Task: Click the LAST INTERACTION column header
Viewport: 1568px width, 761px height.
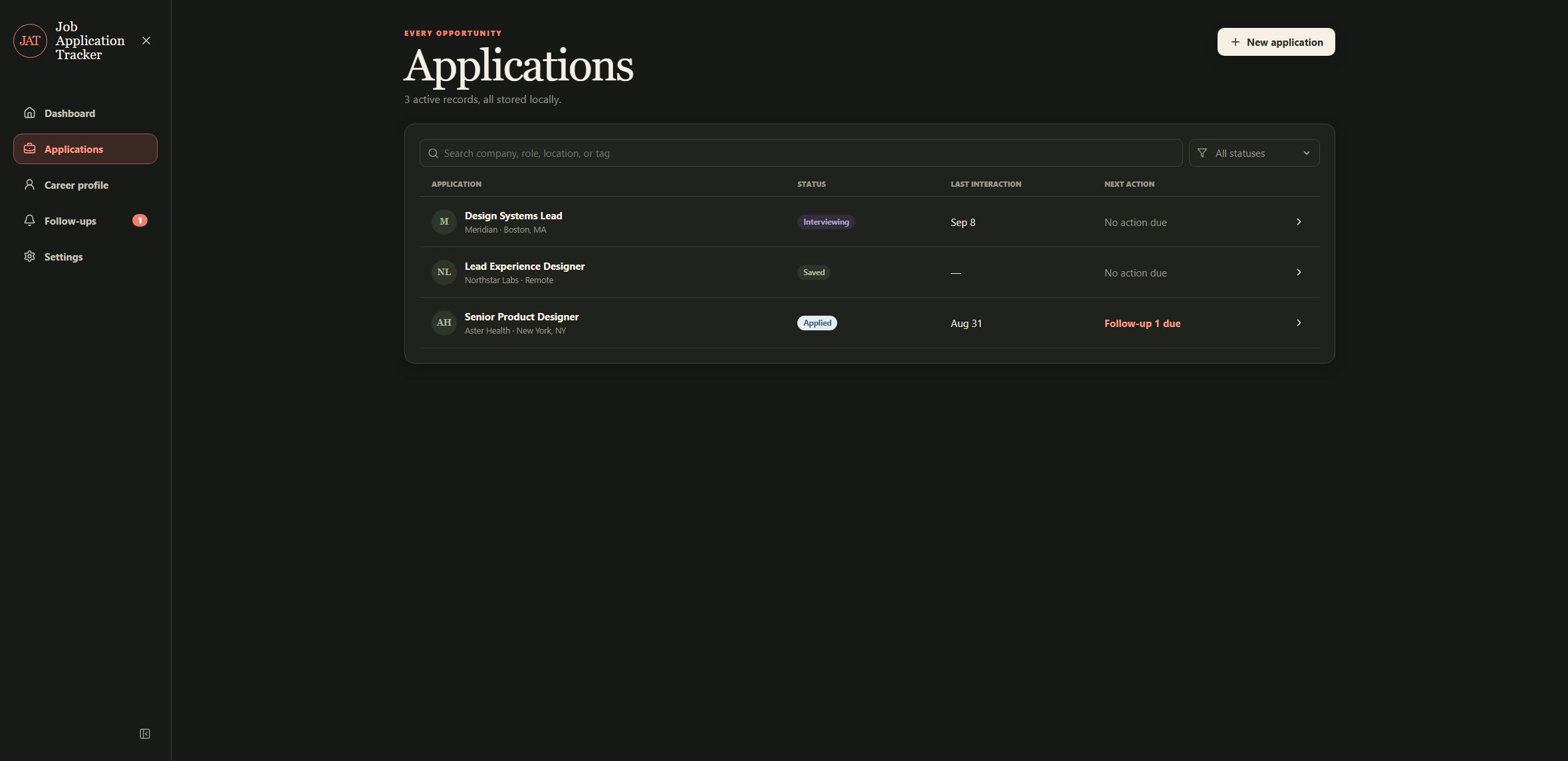Action: coord(985,183)
